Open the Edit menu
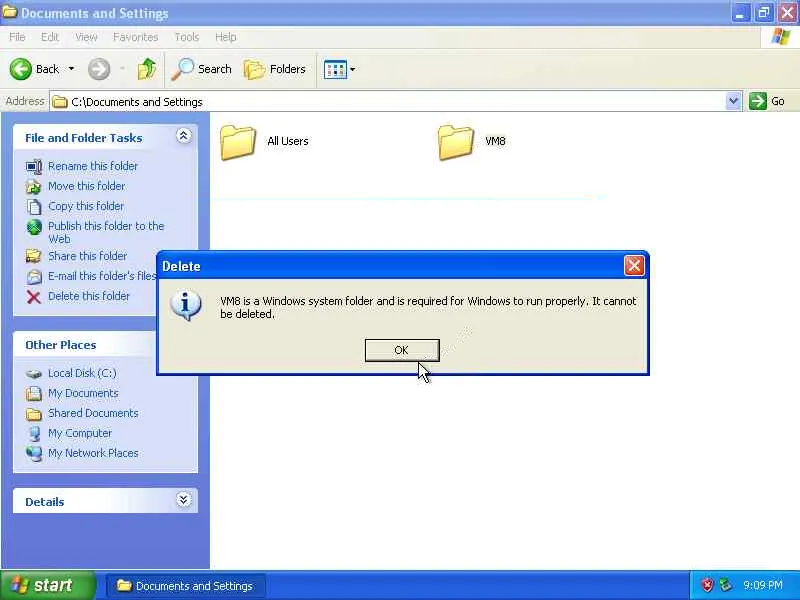800x600 pixels. pos(50,37)
